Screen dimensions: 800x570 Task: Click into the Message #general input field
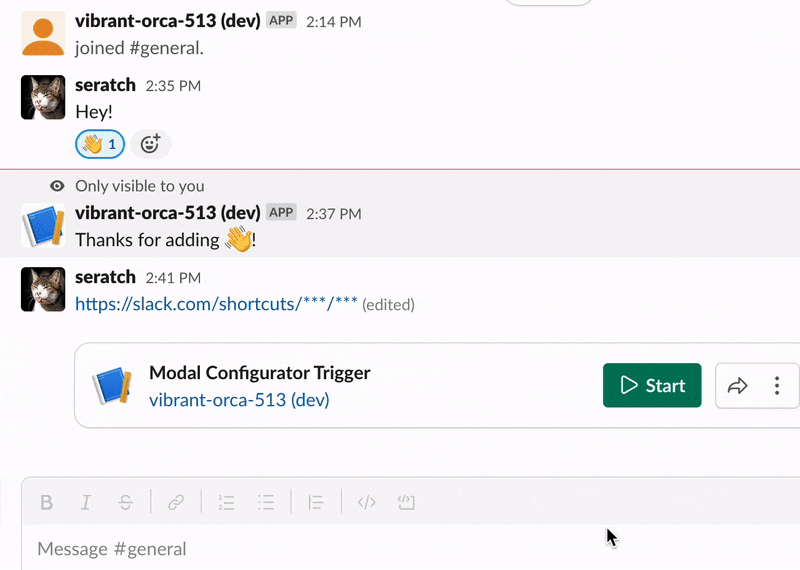408,549
